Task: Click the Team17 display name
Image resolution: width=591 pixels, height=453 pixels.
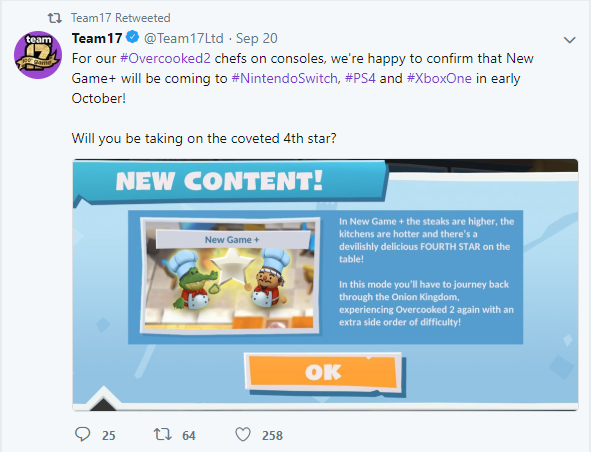Action: tap(97, 38)
